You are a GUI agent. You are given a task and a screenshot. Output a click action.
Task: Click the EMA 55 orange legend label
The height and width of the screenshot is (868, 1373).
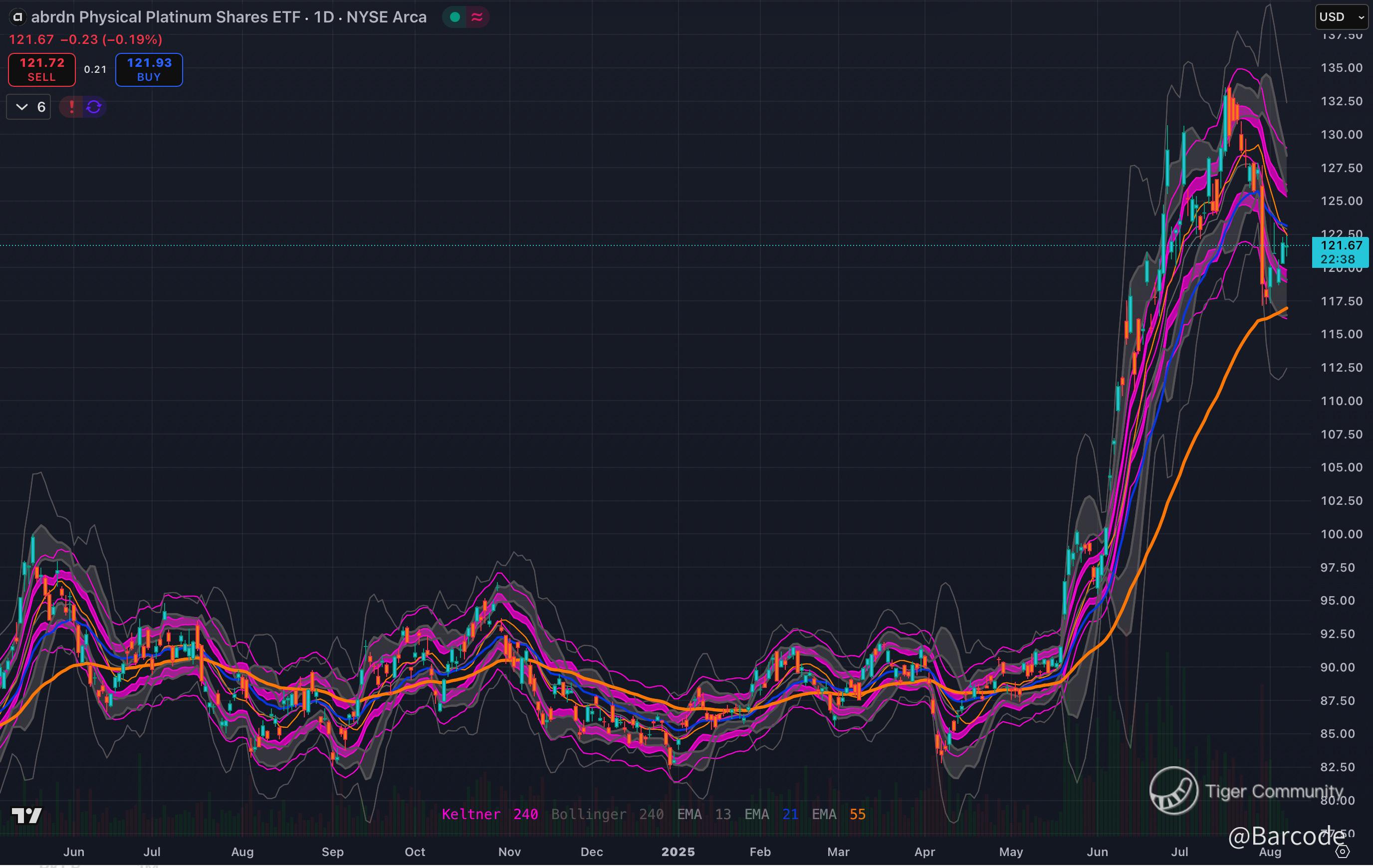tap(838, 815)
